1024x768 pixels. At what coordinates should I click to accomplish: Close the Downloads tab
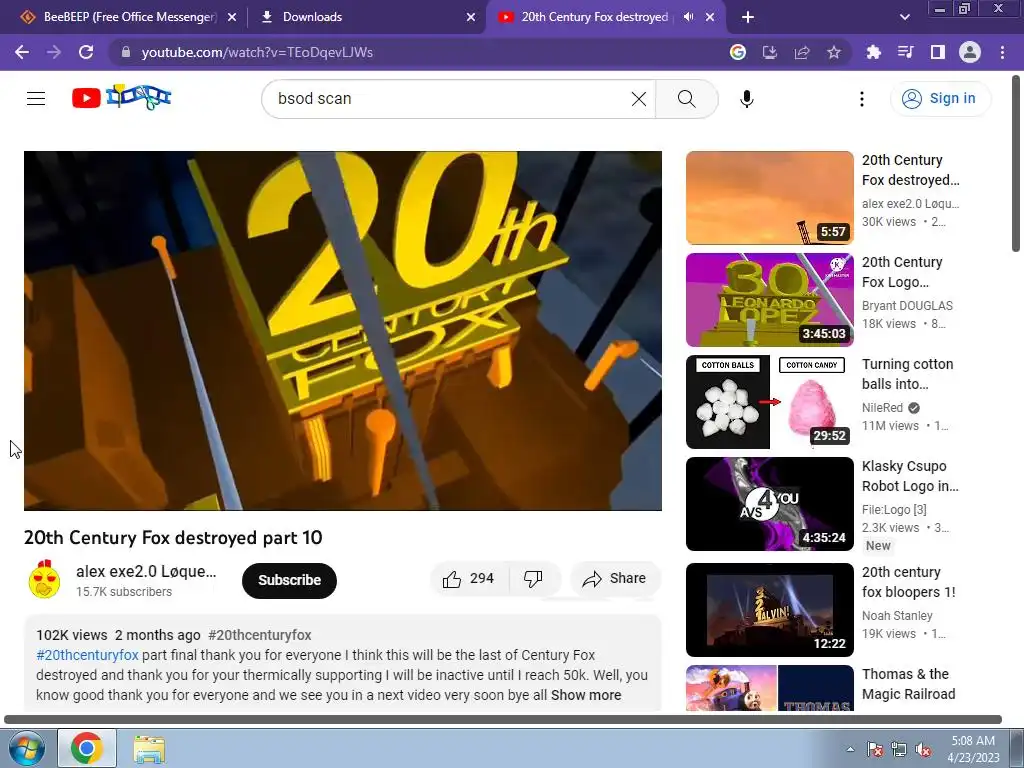coord(471,17)
